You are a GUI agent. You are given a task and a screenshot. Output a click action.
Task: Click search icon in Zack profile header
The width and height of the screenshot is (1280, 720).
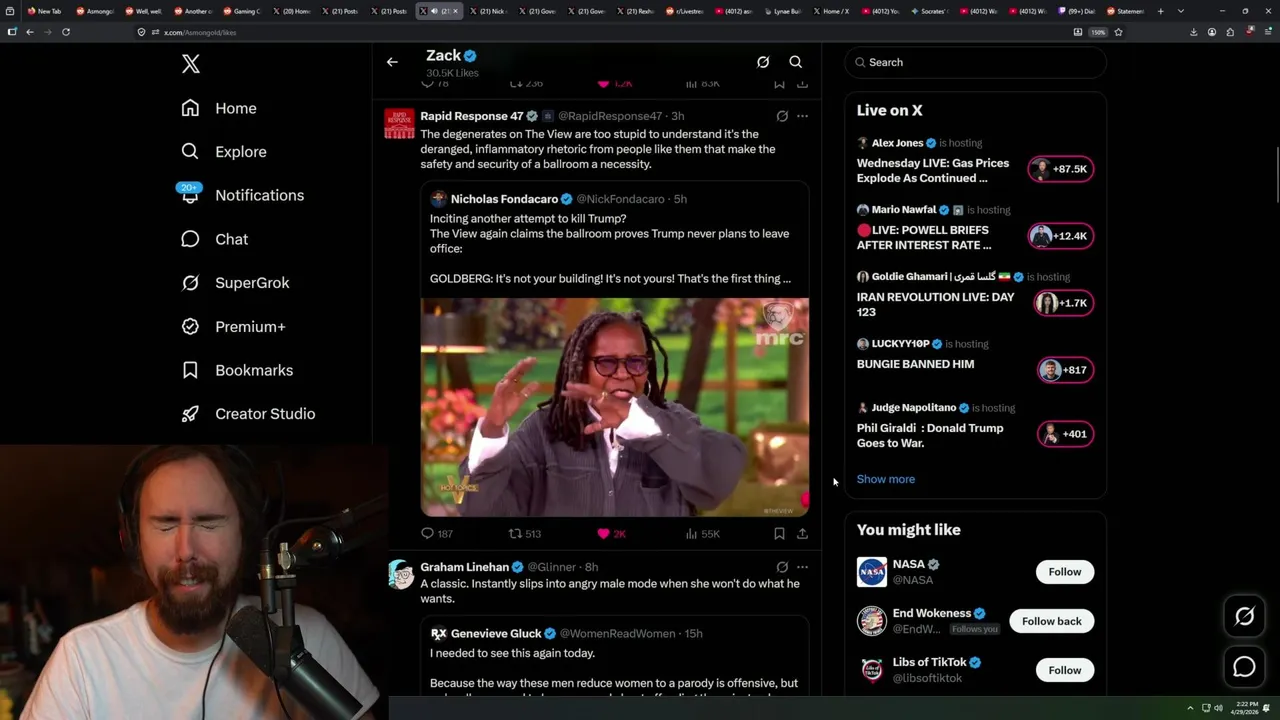[796, 62]
